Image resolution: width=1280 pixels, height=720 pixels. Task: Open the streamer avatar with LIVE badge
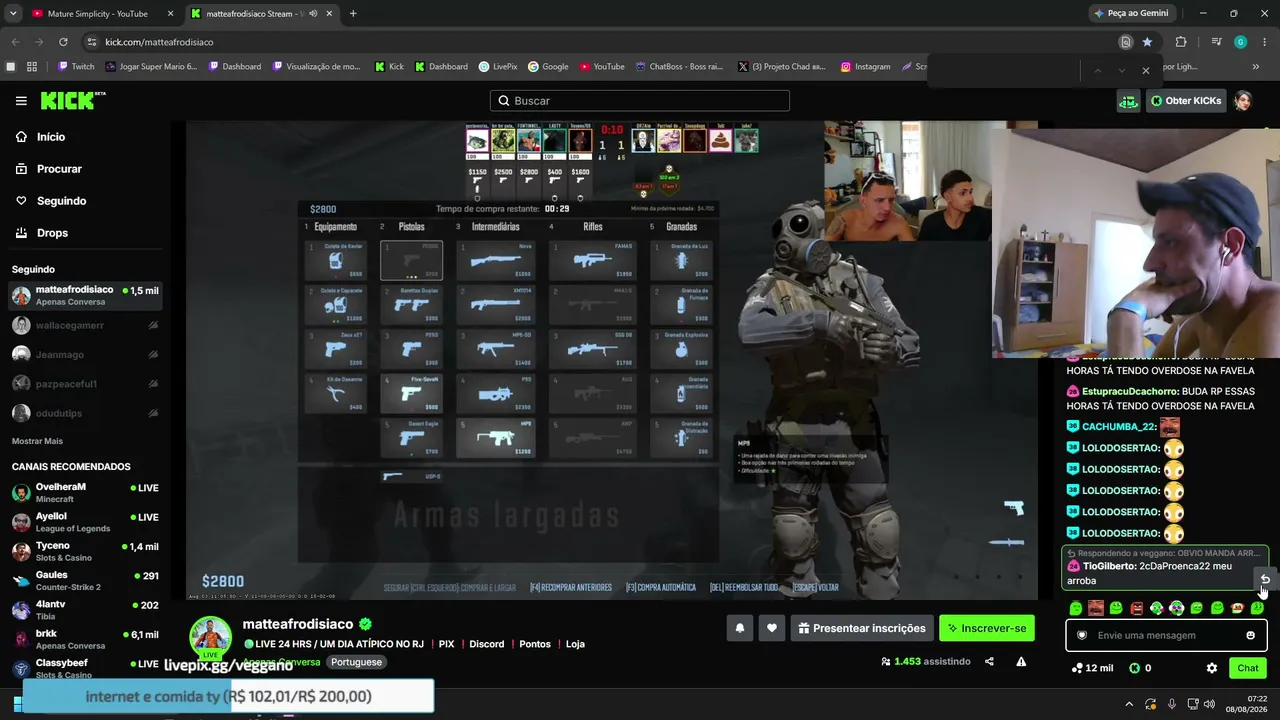(x=211, y=638)
